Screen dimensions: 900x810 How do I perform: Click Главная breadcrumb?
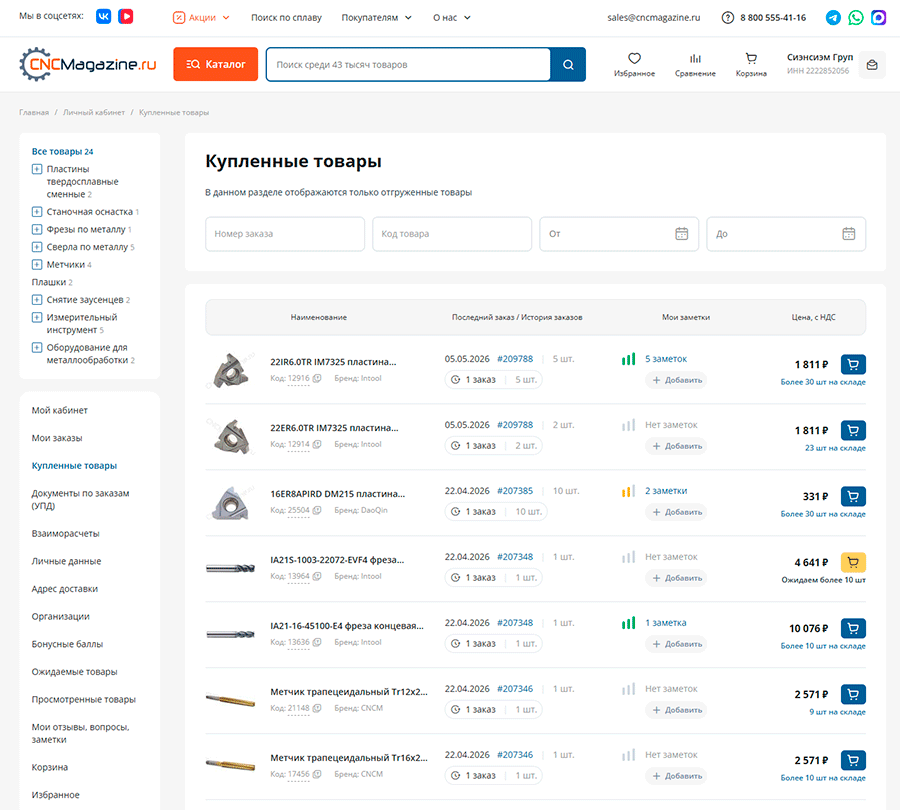(x=34, y=113)
